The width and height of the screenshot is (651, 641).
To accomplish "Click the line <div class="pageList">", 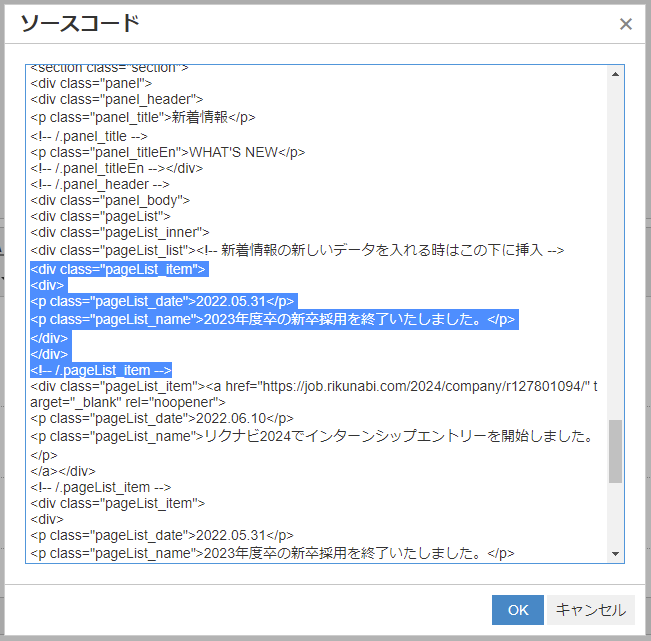I will (x=100, y=217).
